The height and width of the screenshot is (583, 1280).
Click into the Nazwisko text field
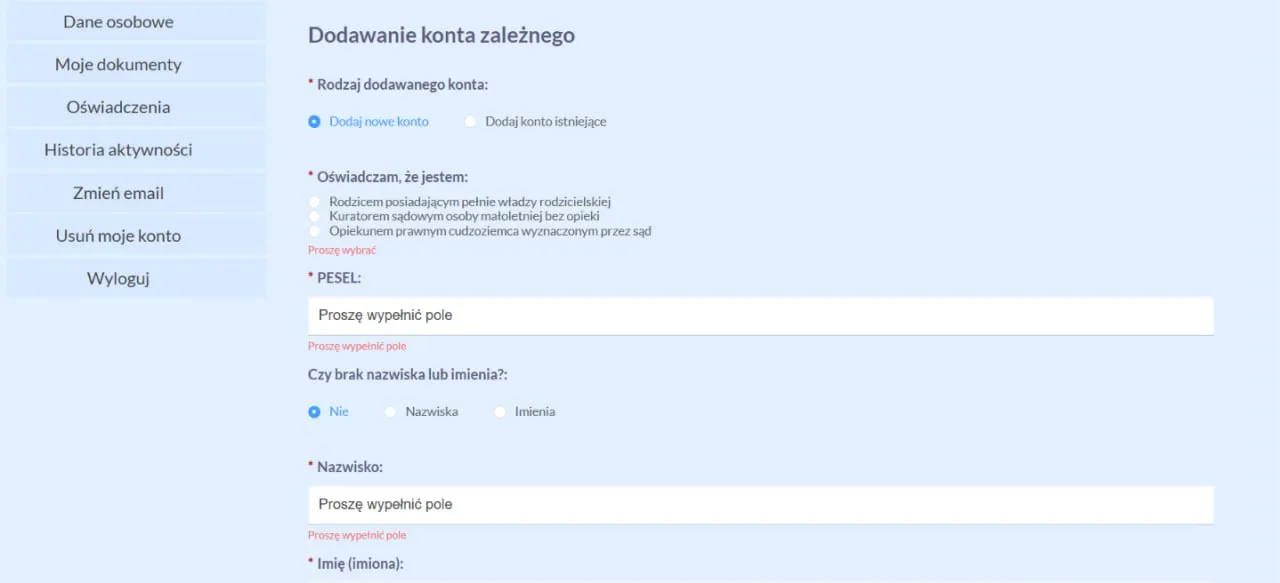click(x=761, y=504)
